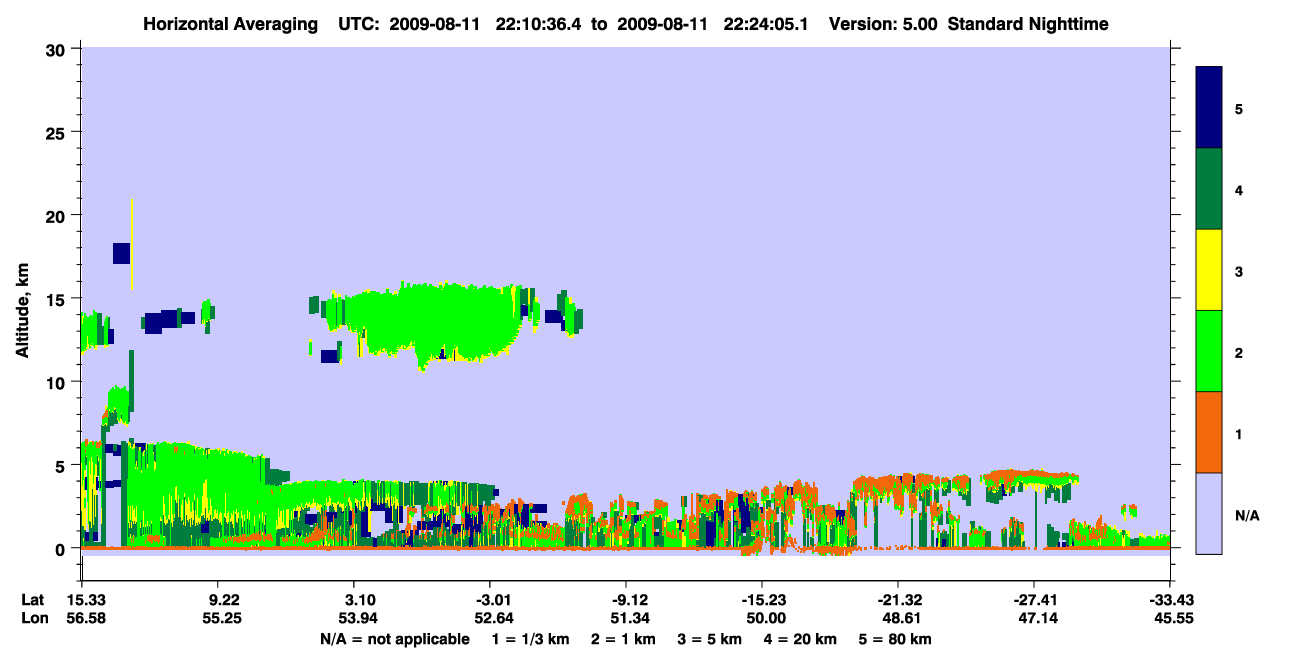
Task: Click the altitude tick label '10'
Action: tap(58, 382)
